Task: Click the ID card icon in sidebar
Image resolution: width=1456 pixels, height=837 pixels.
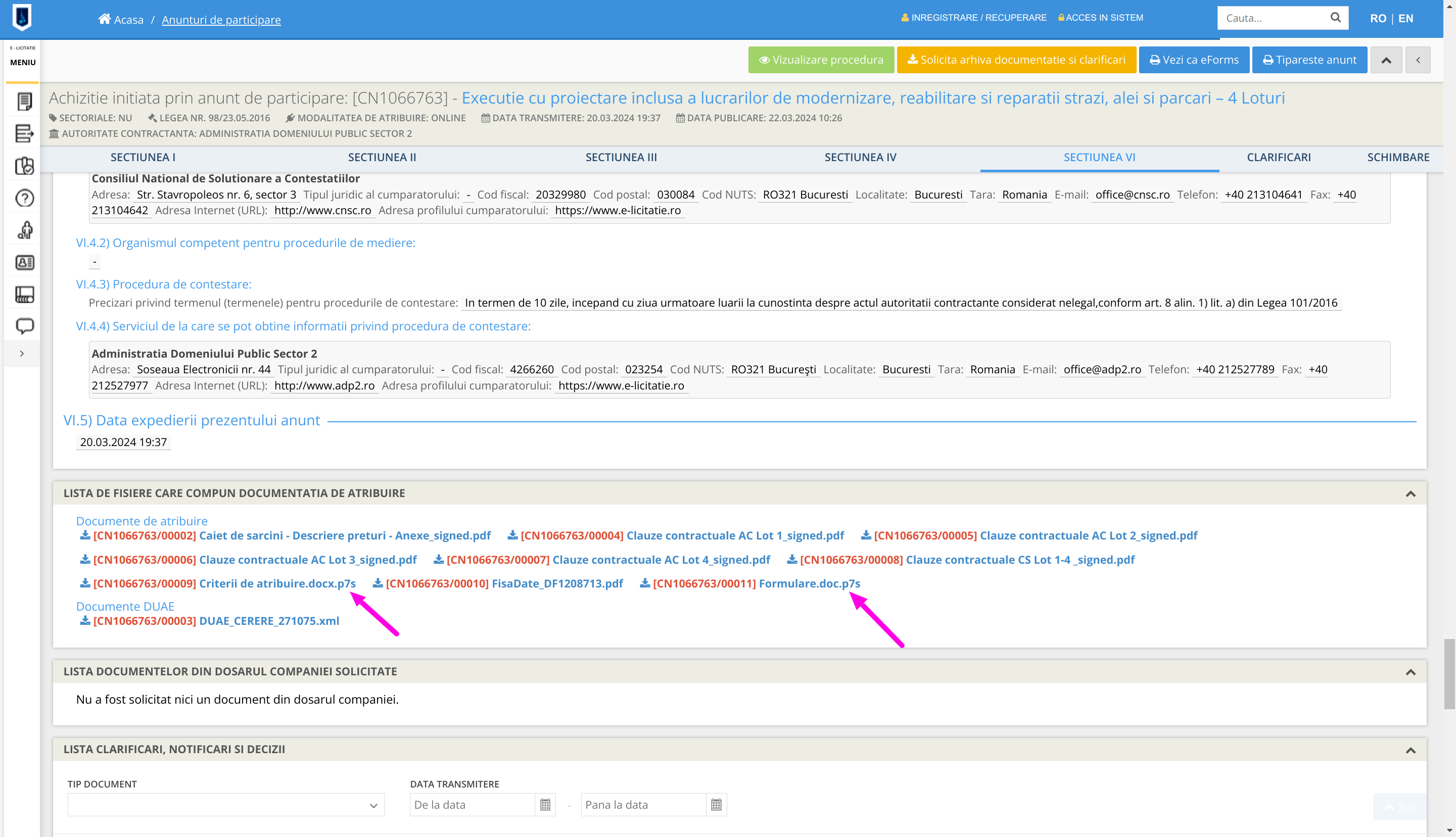Action: click(x=24, y=263)
